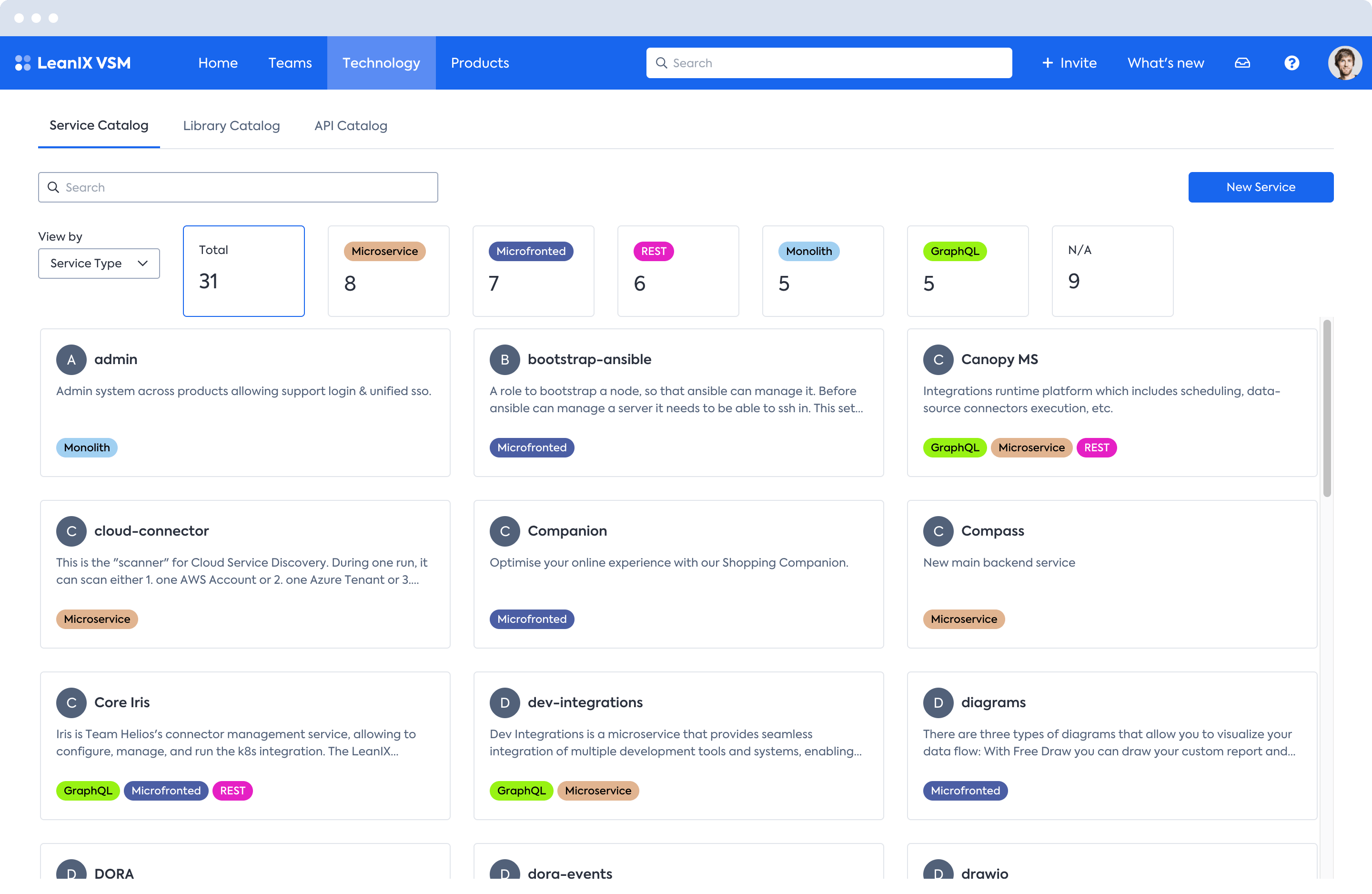Click the magnifier icon in catalog search
The image size is (1372, 894).
tap(53, 187)
